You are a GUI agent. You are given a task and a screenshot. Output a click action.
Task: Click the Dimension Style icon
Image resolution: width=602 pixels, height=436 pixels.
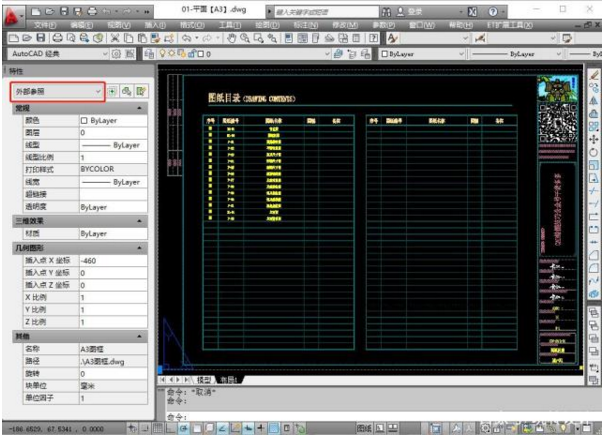(480, 38)
